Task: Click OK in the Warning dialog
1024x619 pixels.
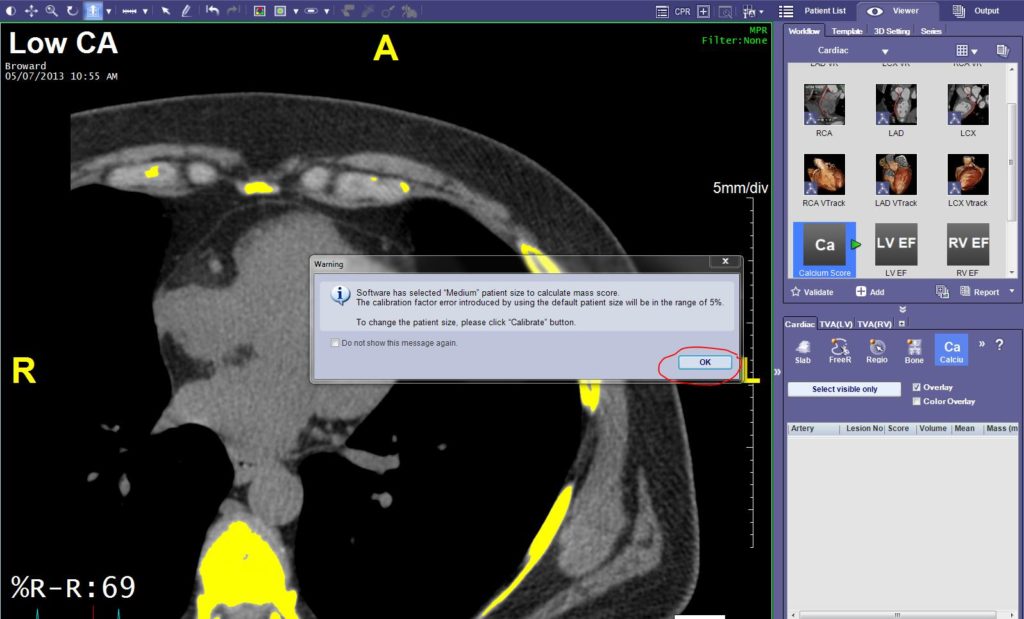Action: (x=705, y=362)
